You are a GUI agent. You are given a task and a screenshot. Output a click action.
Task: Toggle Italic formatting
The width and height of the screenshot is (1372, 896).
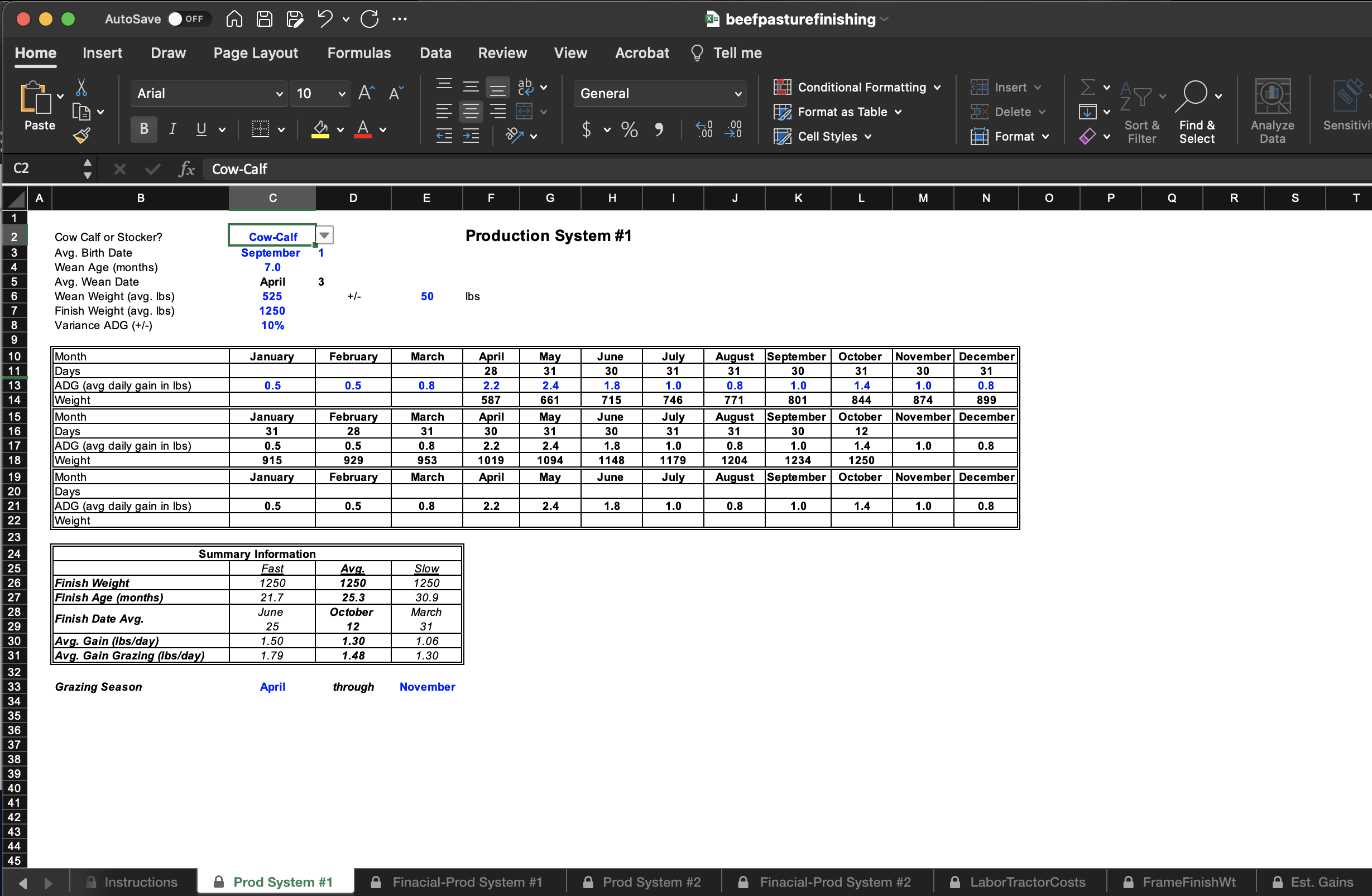click(172, 129)
